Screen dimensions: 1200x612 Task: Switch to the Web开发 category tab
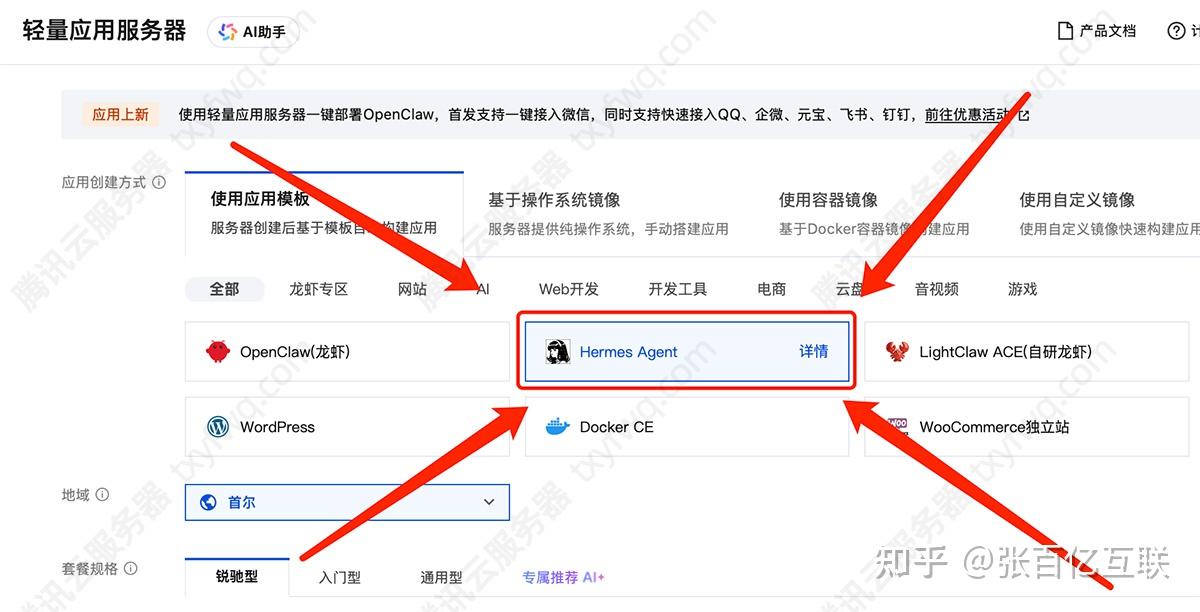(568, 288)
